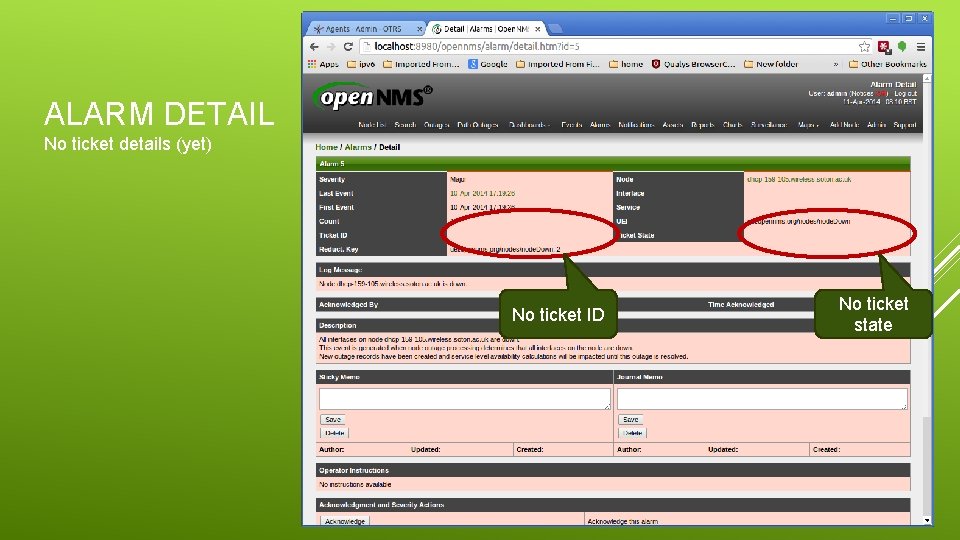Expand the Dashboards navigation menu

(530, 125)
